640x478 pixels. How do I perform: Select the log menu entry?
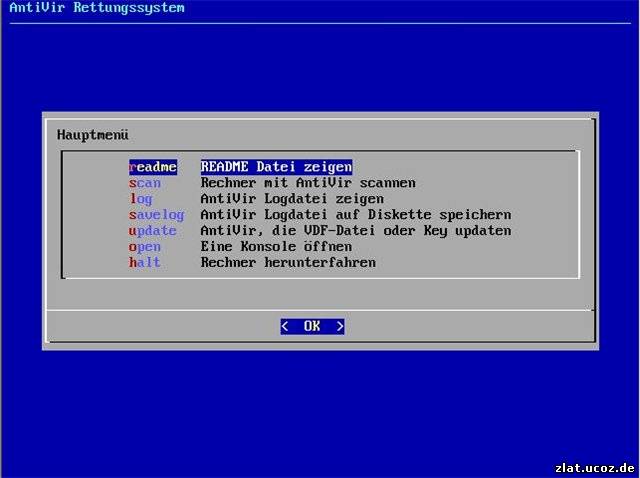pos(141,199)
